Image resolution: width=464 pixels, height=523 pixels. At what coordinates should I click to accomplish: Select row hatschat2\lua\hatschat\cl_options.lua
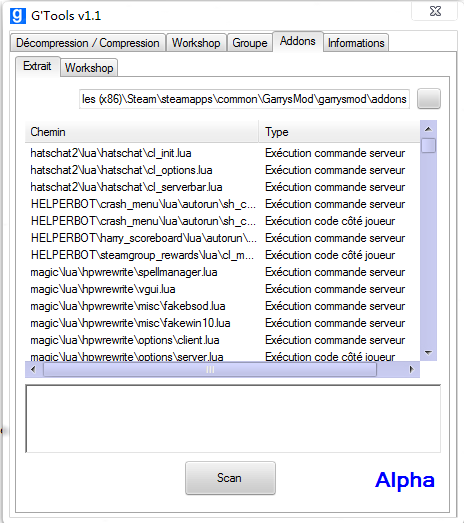coord(222,170)
